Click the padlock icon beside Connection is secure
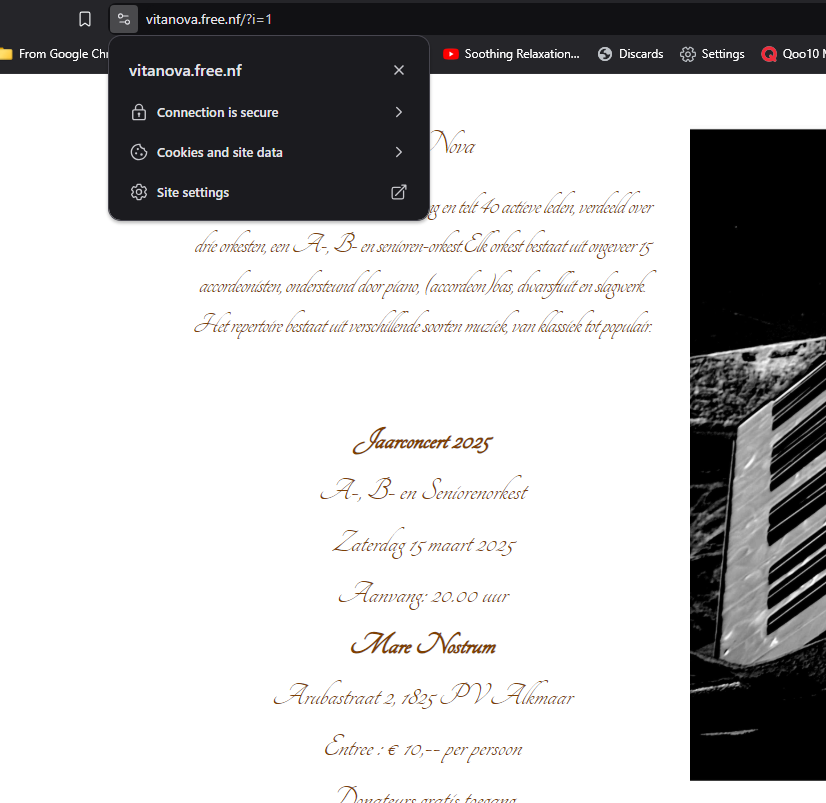 point(139,113)
